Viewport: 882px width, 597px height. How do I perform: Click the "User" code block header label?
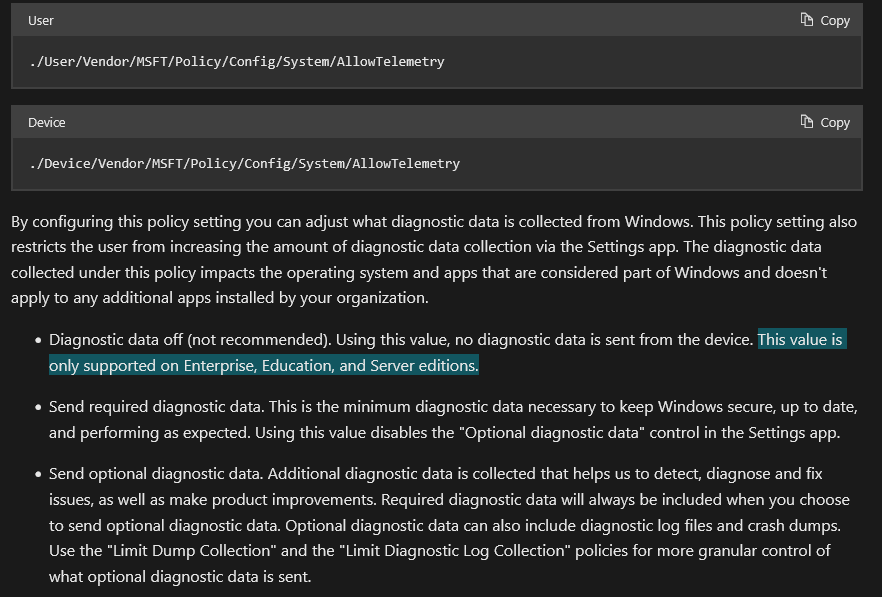pos(41,21)
